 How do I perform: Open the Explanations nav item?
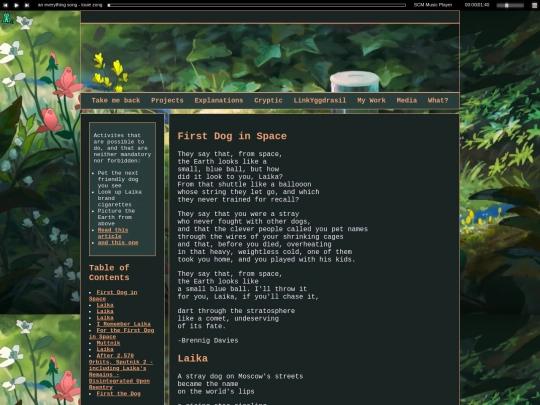[x=219, y=101]
